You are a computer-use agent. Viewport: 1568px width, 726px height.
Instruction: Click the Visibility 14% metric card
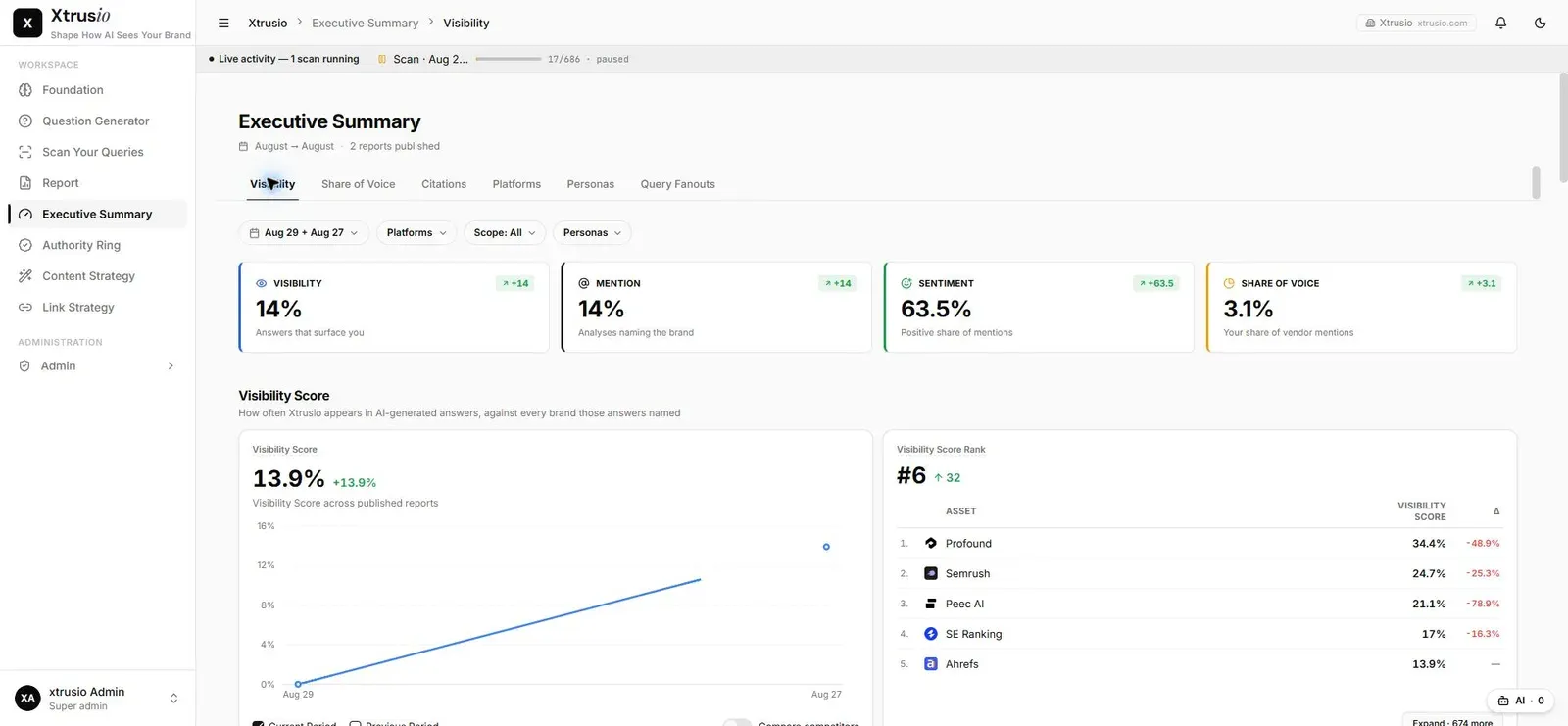click(394, 307)
